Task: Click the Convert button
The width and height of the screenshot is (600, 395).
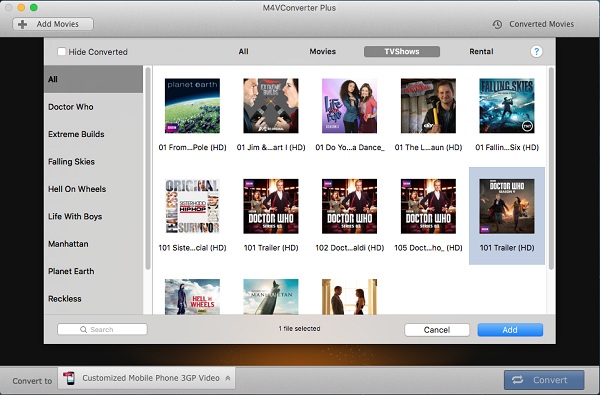Action: tap(544, 380)
